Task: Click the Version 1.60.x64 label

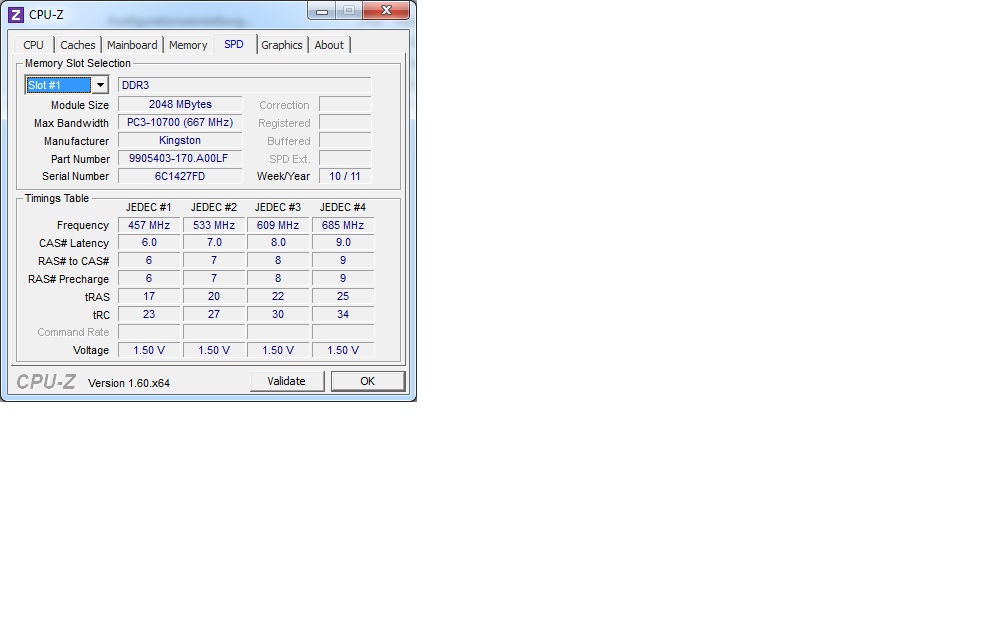Action: pyautogui.click(x=129, y=383)
